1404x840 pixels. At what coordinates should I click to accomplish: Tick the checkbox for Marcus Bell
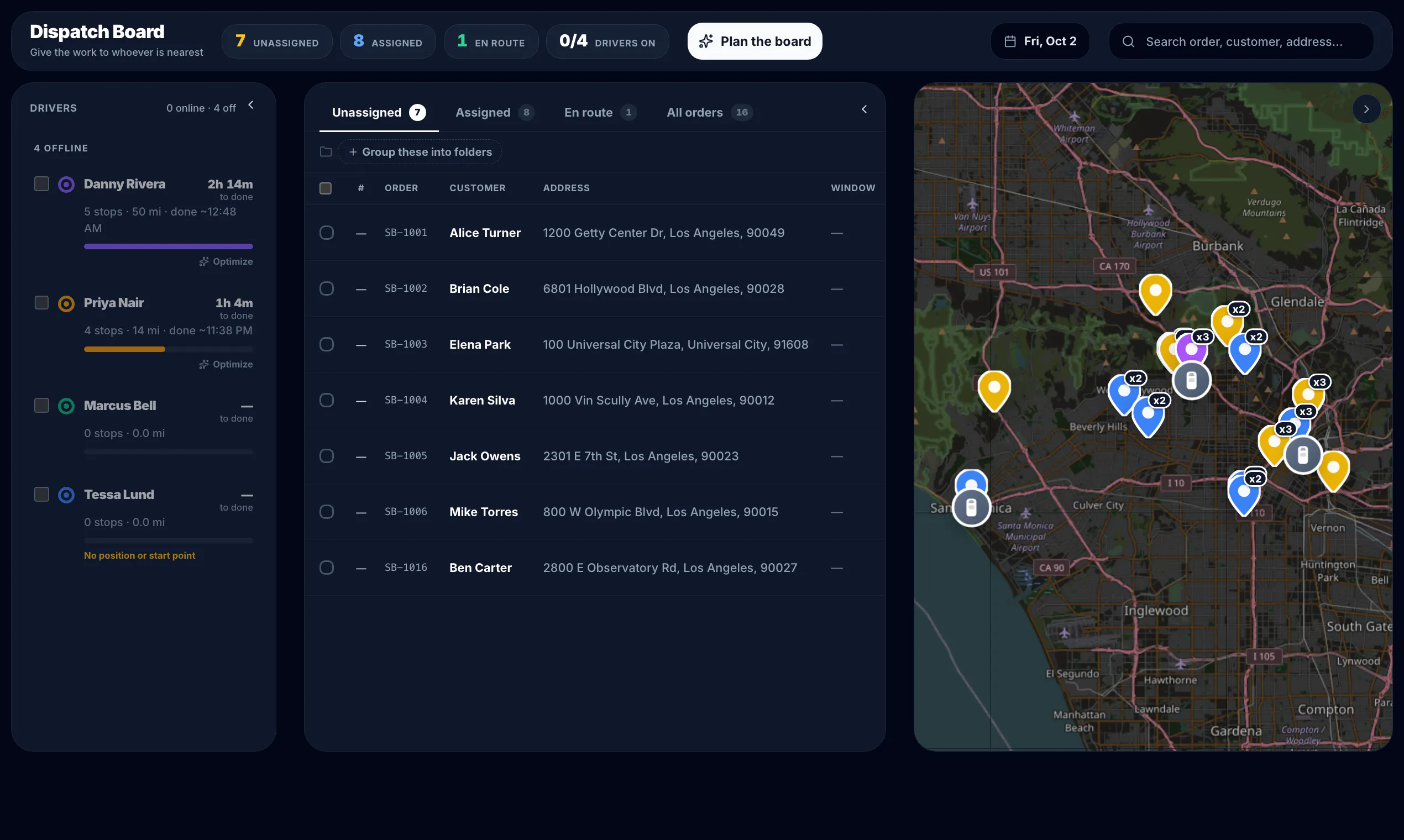tap(41, 405)
